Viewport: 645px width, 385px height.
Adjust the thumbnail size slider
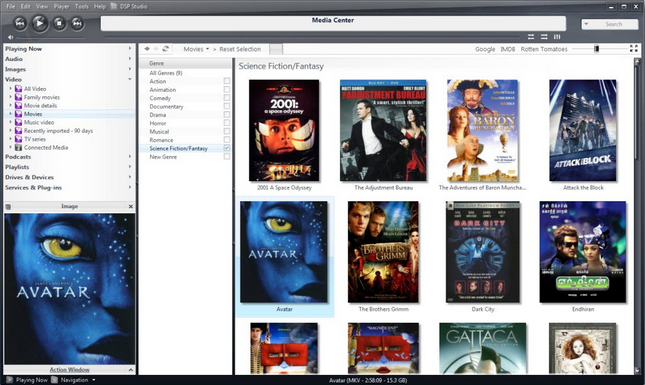(596, 49)
